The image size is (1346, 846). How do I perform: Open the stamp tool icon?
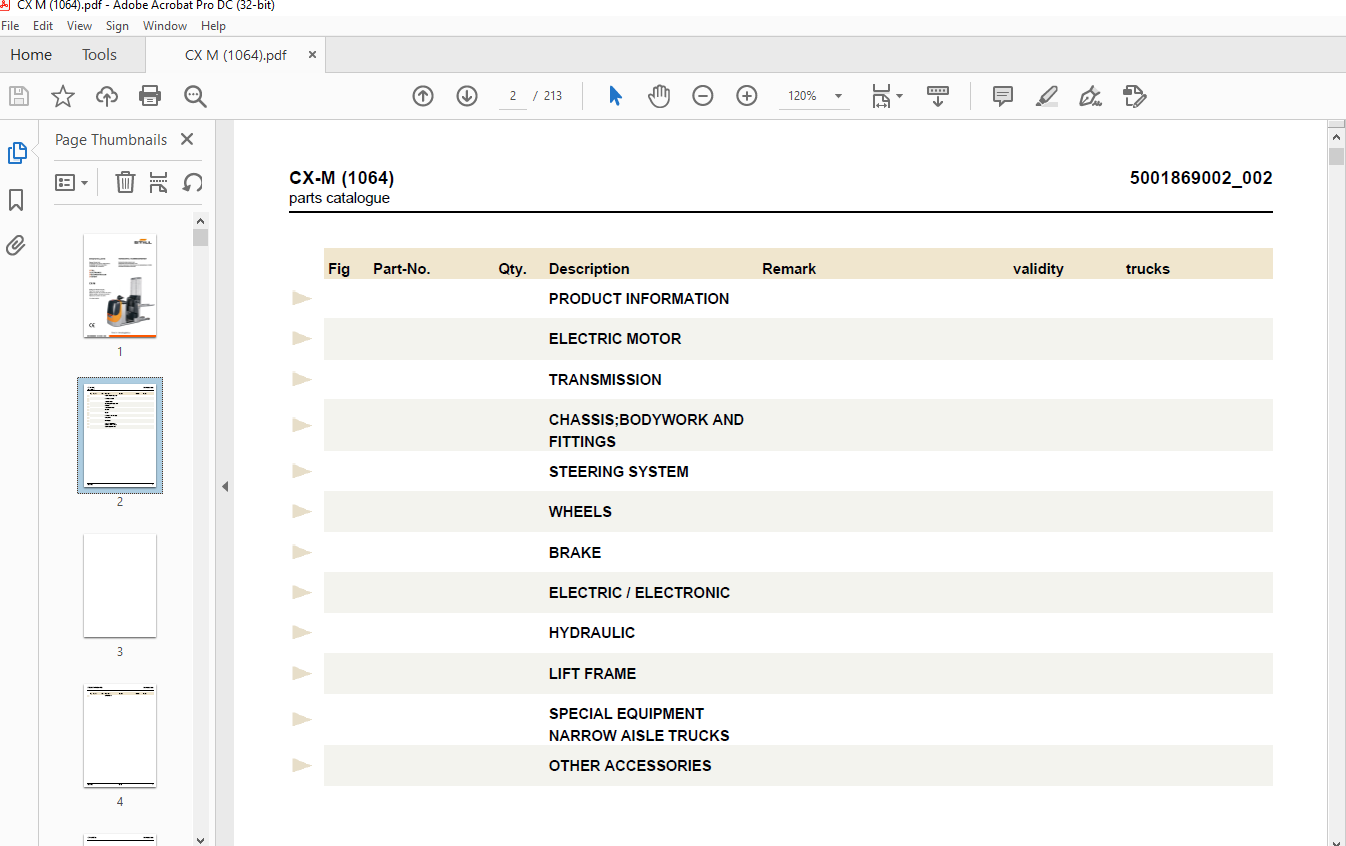[1134, 96]
